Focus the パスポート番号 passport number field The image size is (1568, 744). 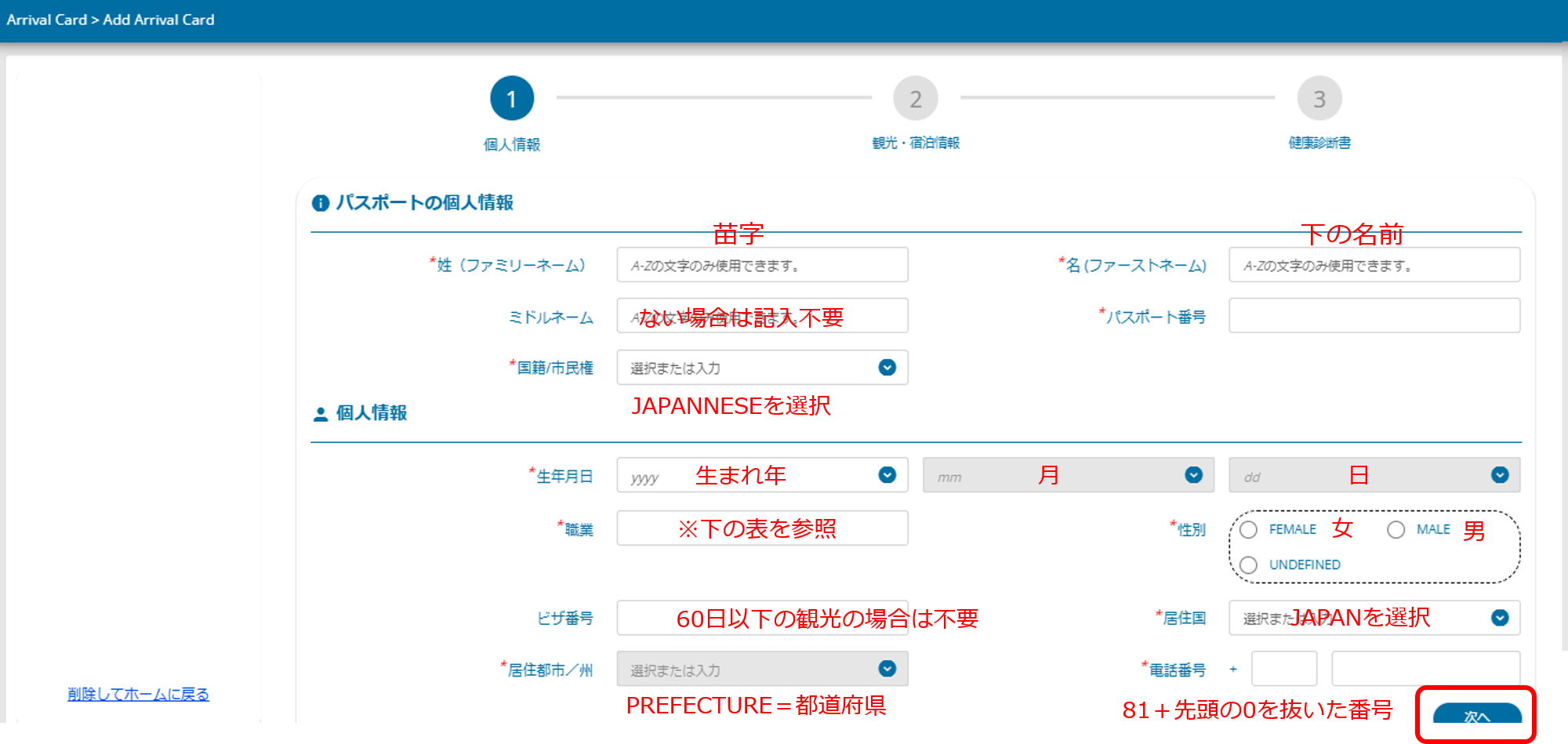(x=1374, y=316)
